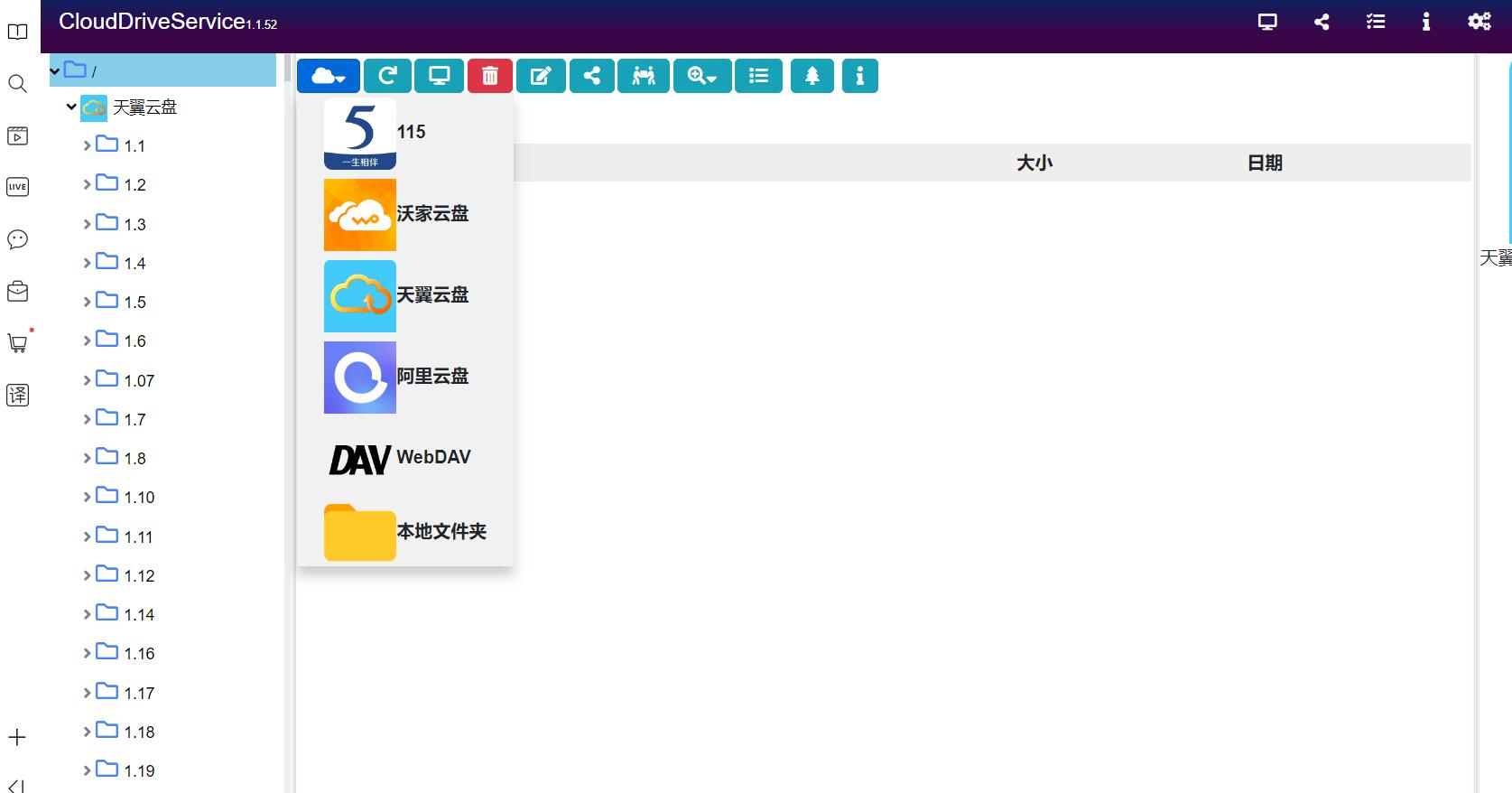The image size is (1512, 793).
Task: Select folder 1.18 in the tree
Action: 125,732
